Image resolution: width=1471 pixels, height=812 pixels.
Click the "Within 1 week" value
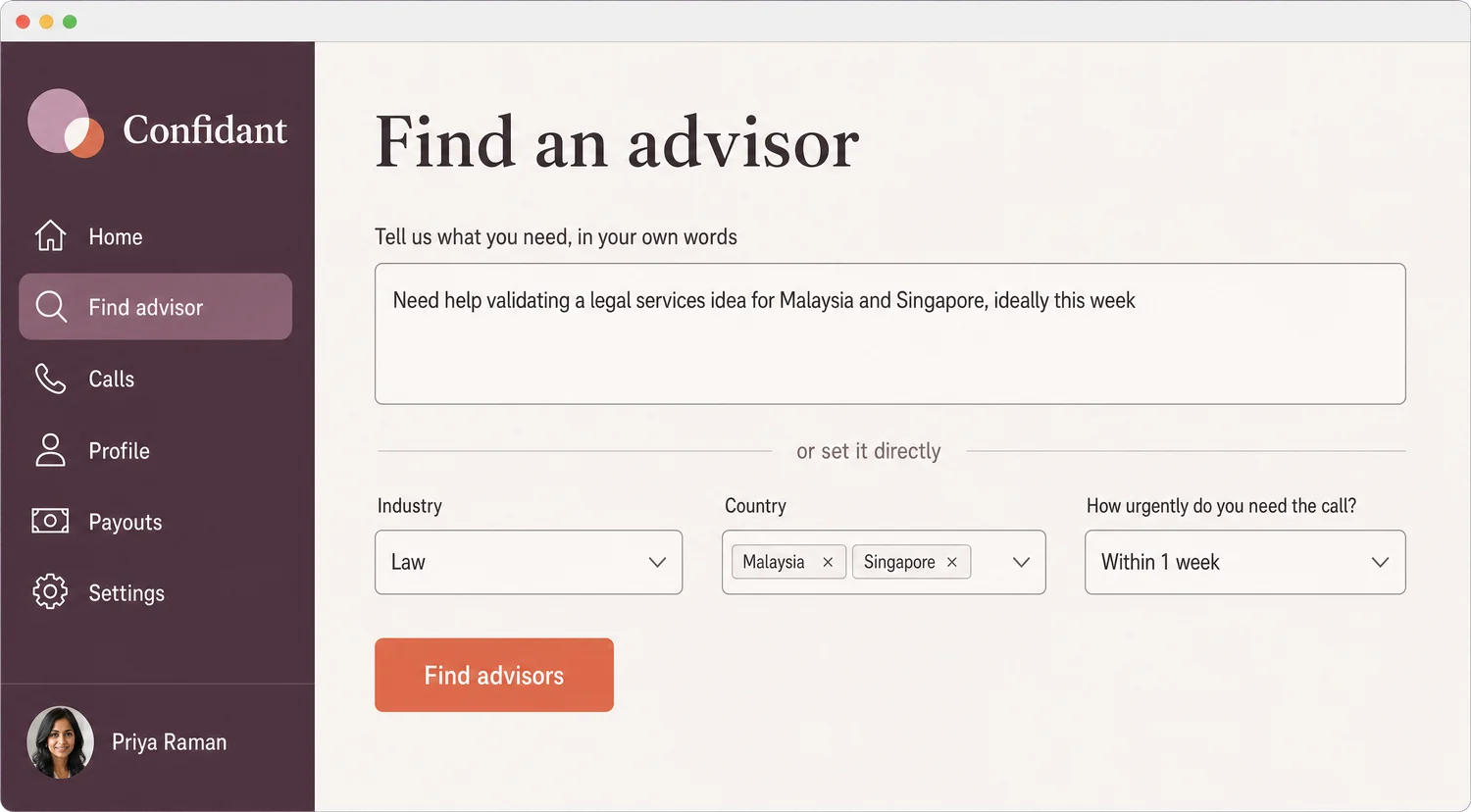point(1160,562)
